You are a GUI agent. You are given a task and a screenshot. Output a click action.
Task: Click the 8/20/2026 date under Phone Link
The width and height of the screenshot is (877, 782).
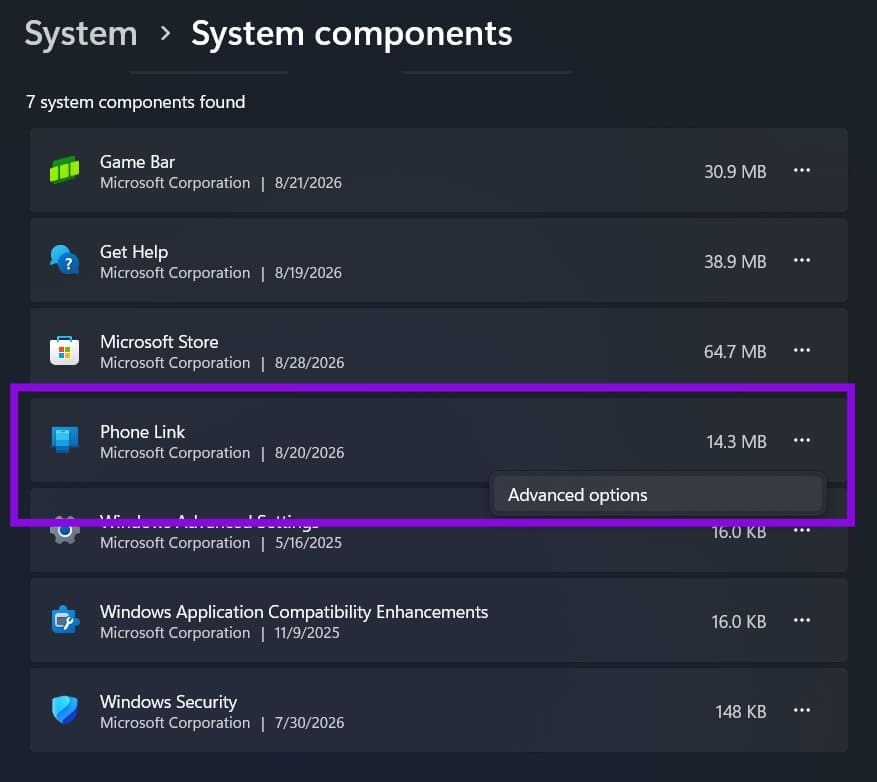[x=309, y=453]
